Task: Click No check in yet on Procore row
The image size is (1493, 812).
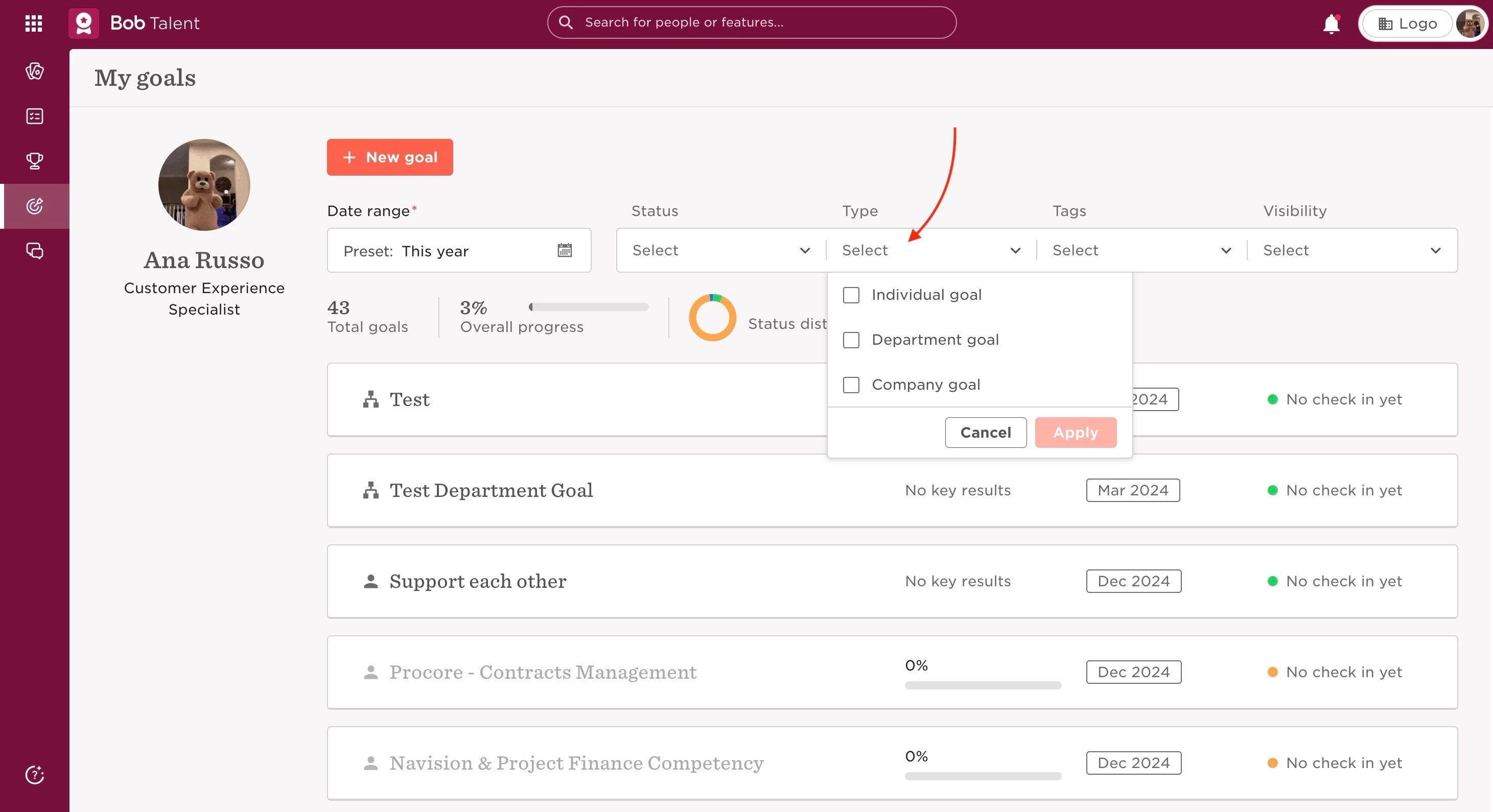Action: 1343,672
